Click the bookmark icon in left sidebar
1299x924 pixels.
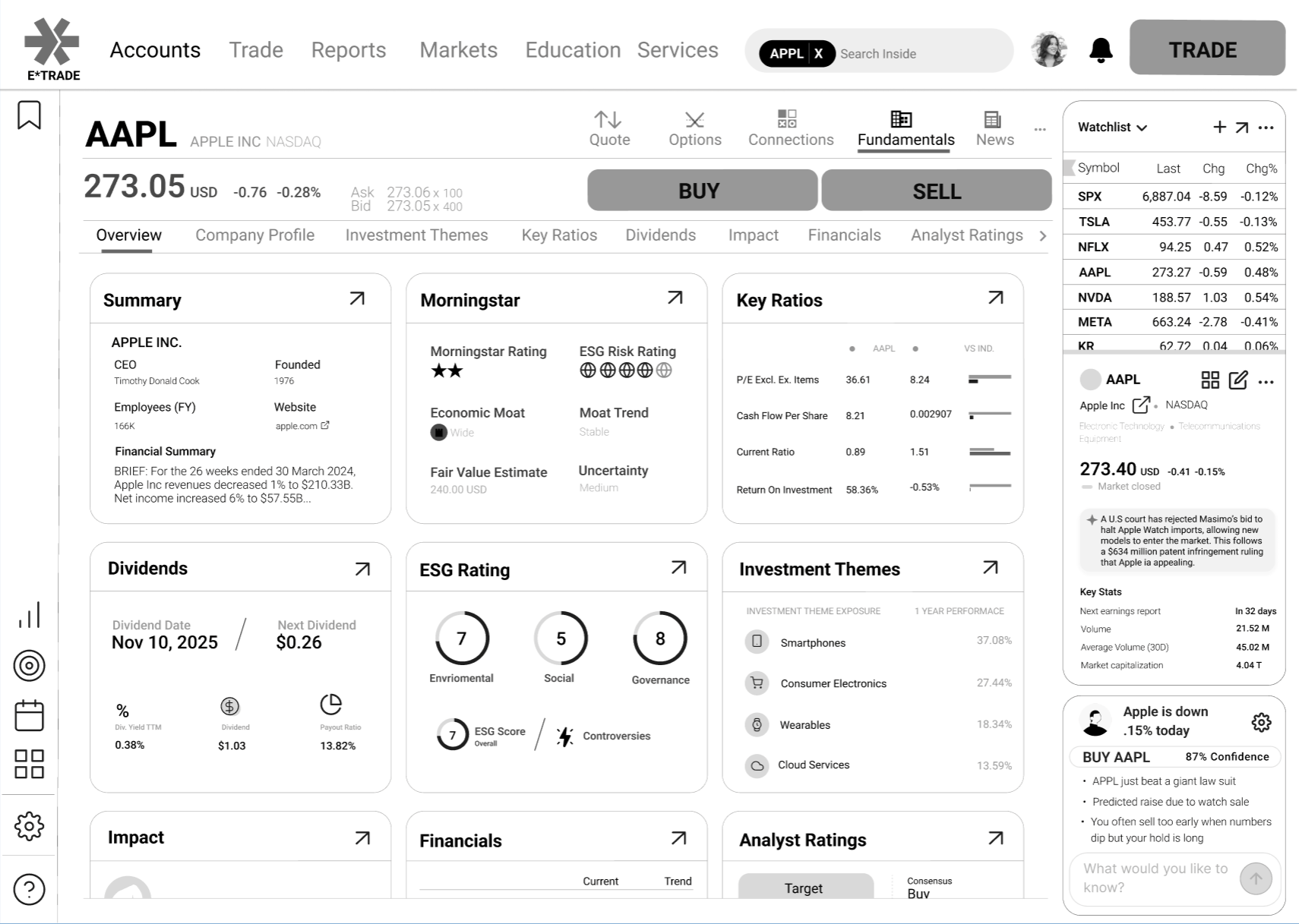[x=29, y=115]
